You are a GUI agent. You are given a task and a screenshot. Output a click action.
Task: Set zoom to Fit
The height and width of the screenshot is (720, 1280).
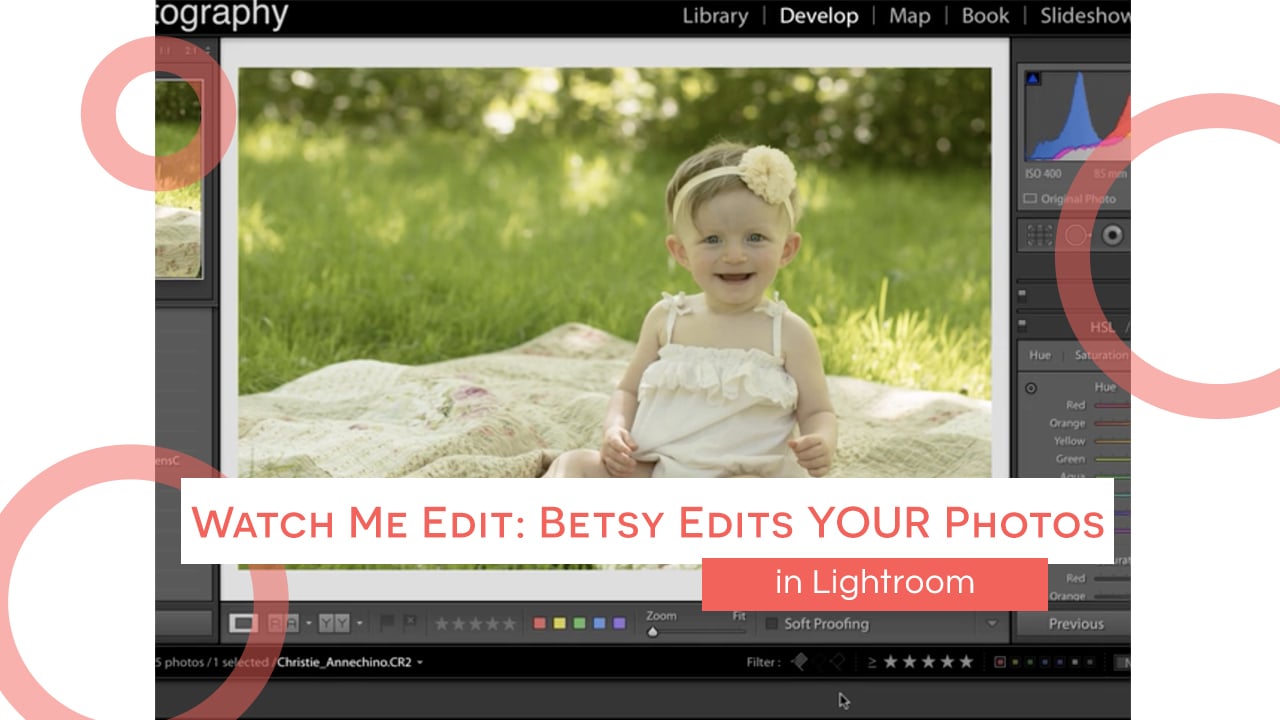tap(739, 616)
